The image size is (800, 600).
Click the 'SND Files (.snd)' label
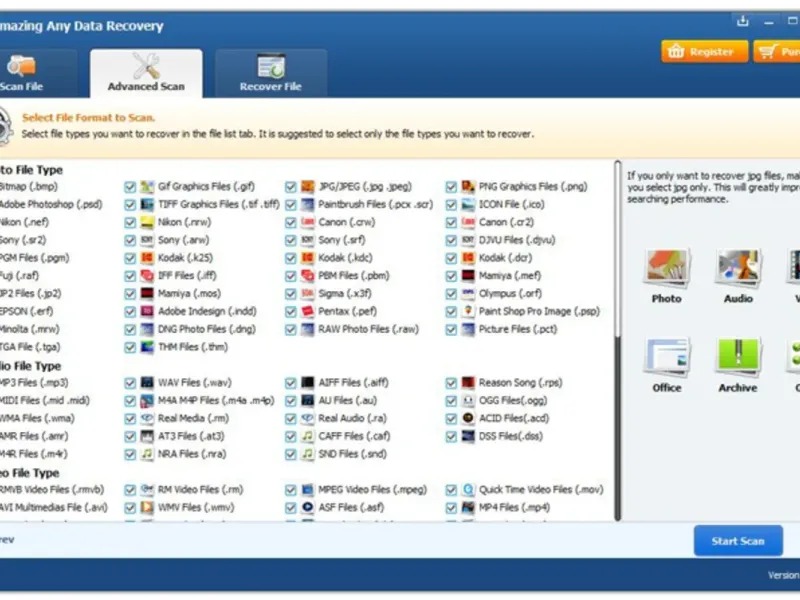(x=352, y=454)
